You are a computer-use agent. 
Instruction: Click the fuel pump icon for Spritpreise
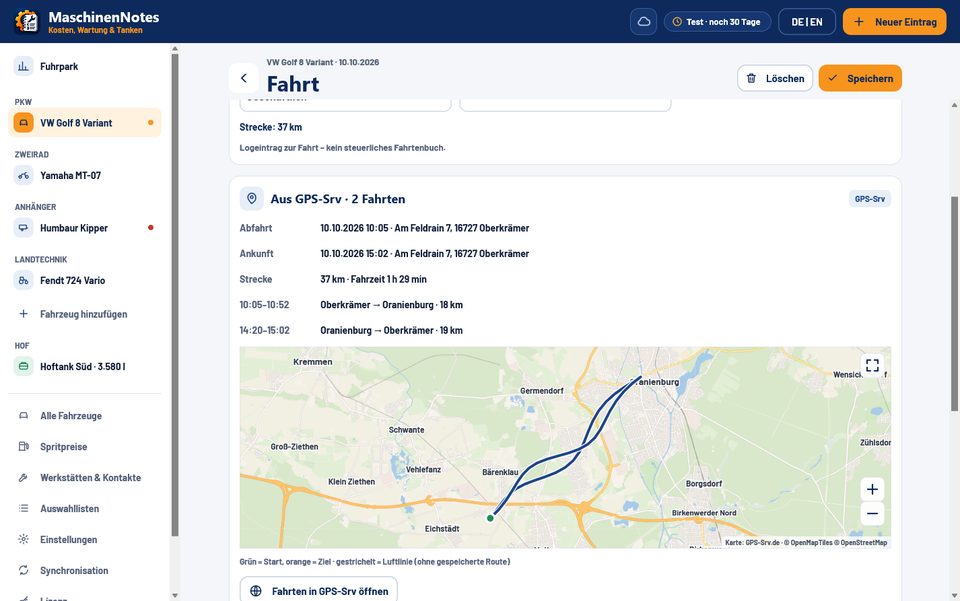pos(23,447)
